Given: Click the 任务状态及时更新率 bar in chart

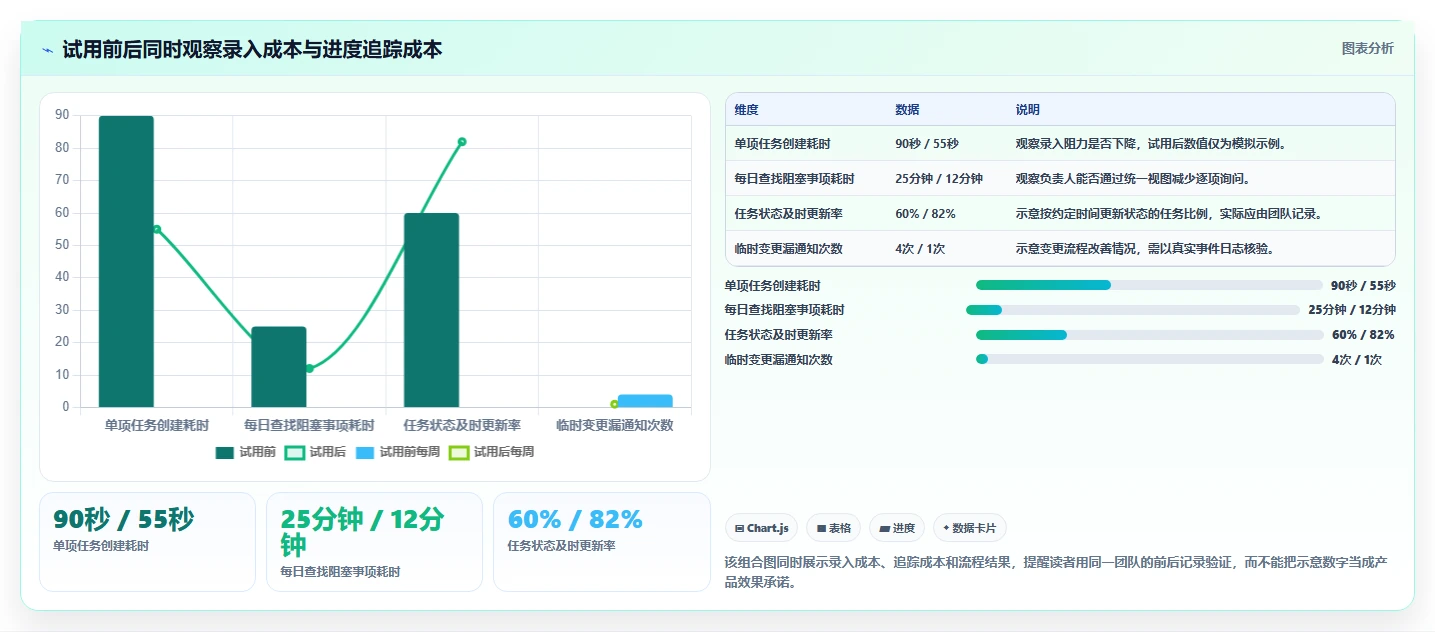Looking at the screenshot, I should [431, 310].
